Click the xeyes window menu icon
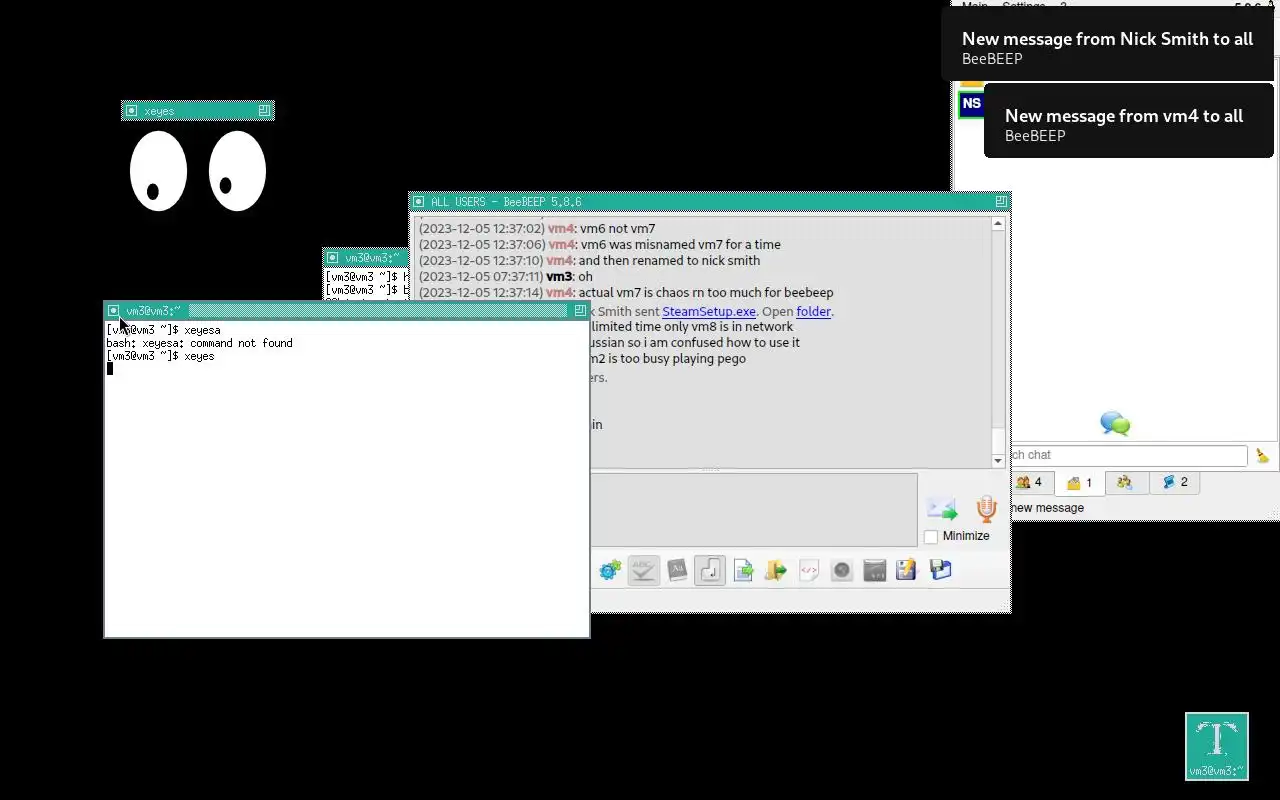The image size is (1280, 800). tap(131, 111)
